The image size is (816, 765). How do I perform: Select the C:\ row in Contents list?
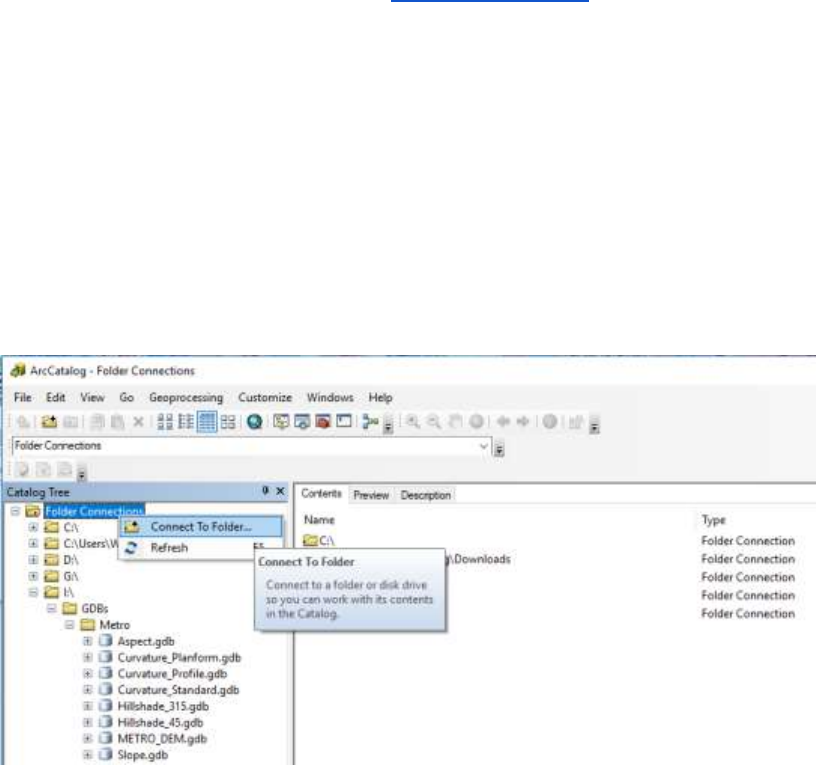318,541
